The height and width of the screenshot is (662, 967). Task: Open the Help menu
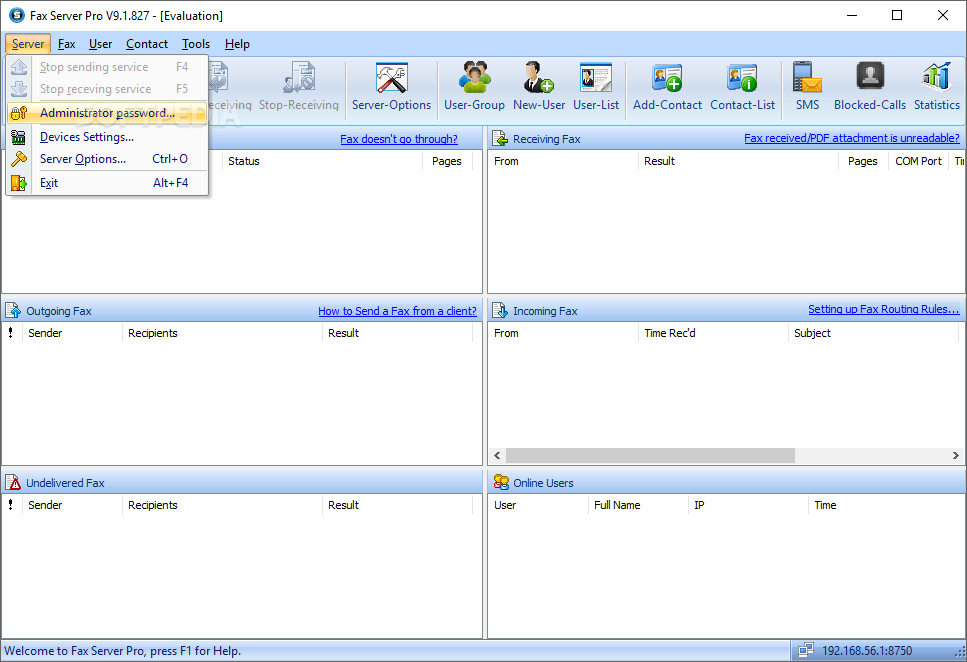(237, 44)
